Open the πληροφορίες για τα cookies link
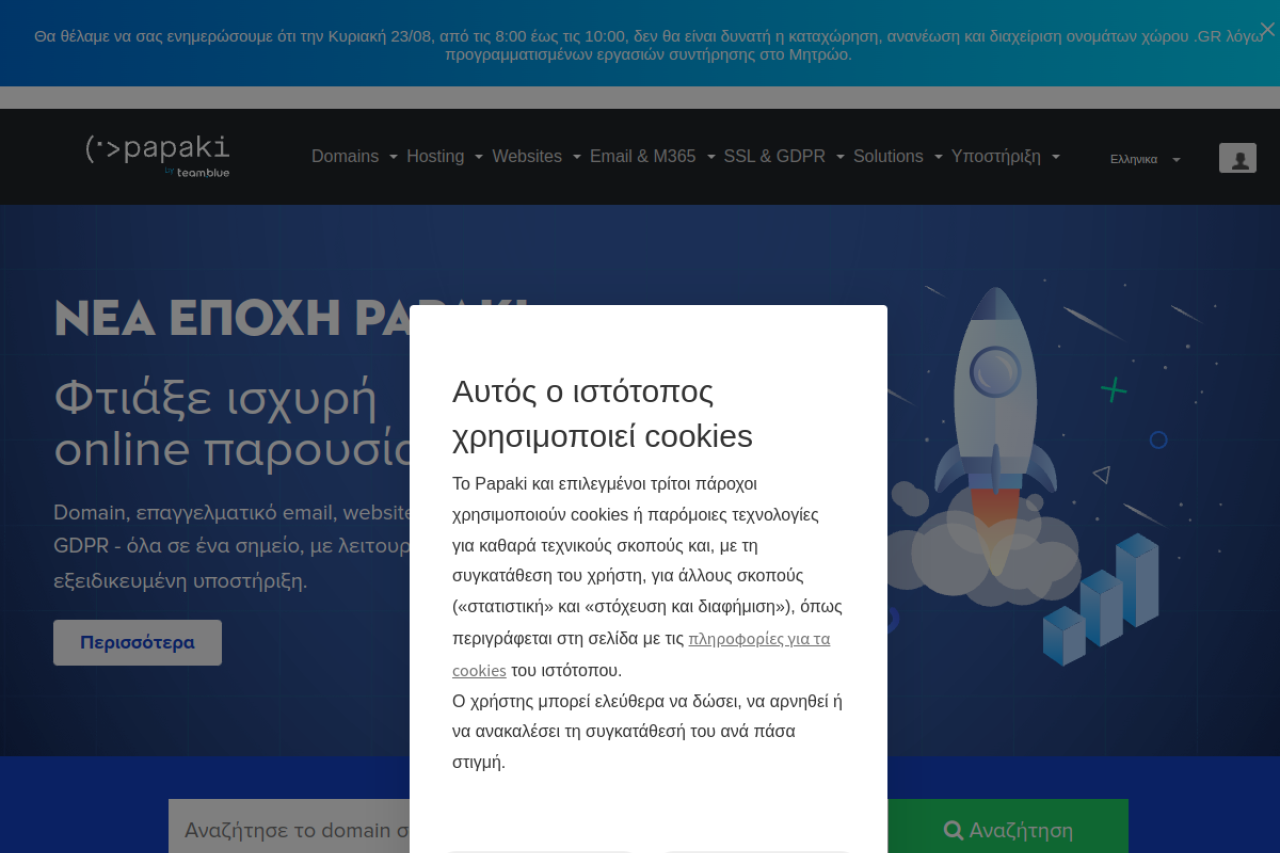1280x853 pixels. click(641, 654)
